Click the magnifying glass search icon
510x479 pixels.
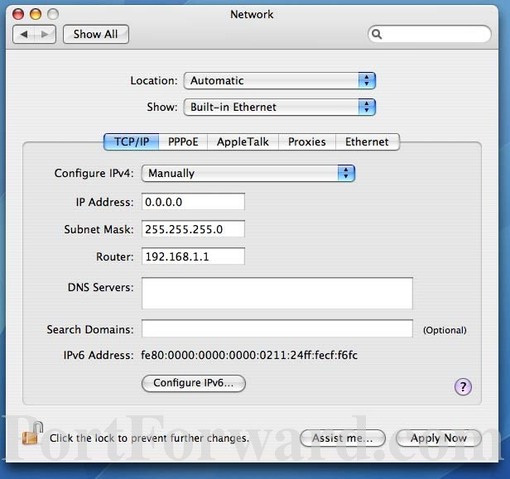(x=377, y=34)
